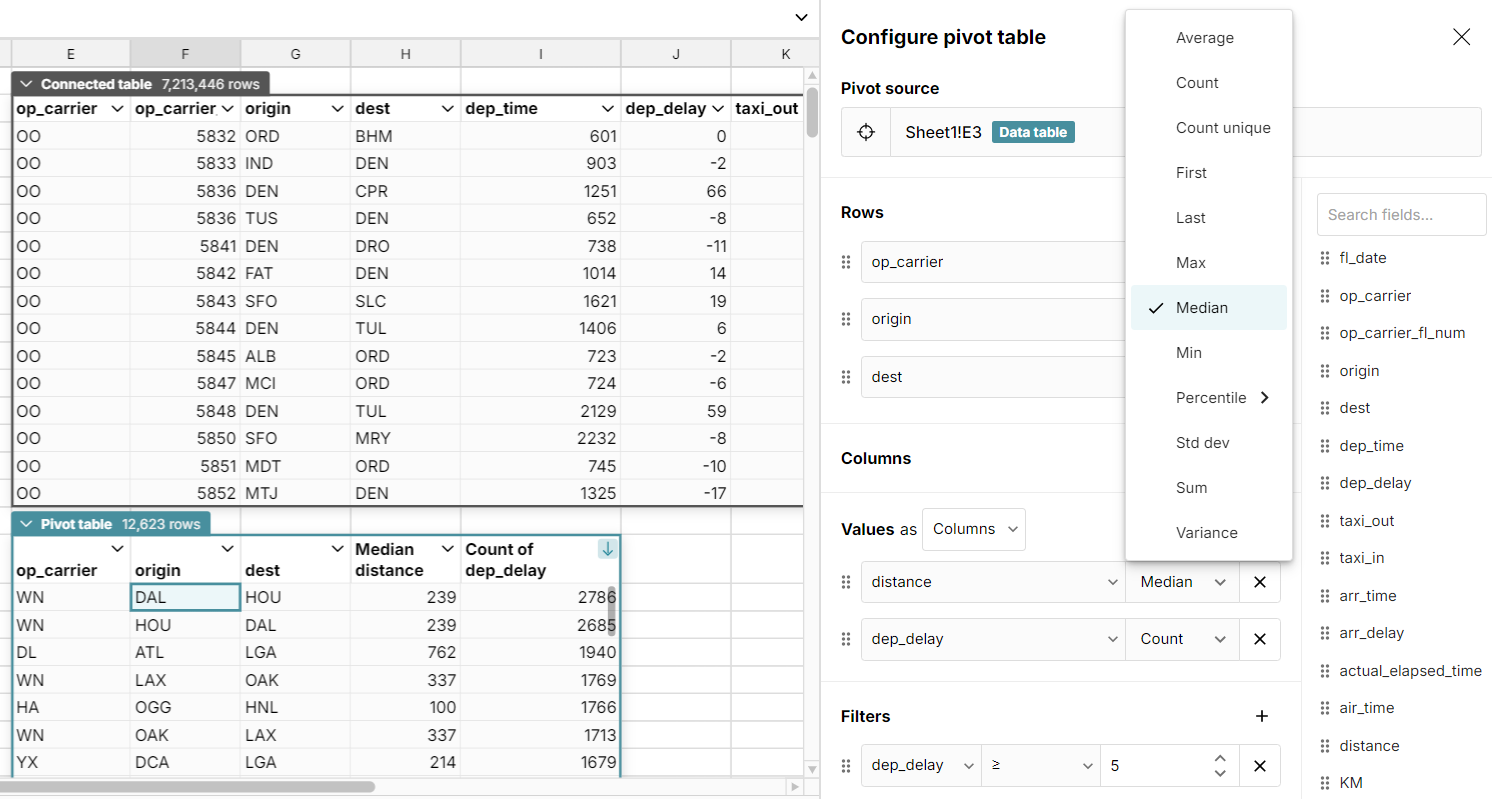Open the origin column header dropdown in the pivot table

click(227, 549)
